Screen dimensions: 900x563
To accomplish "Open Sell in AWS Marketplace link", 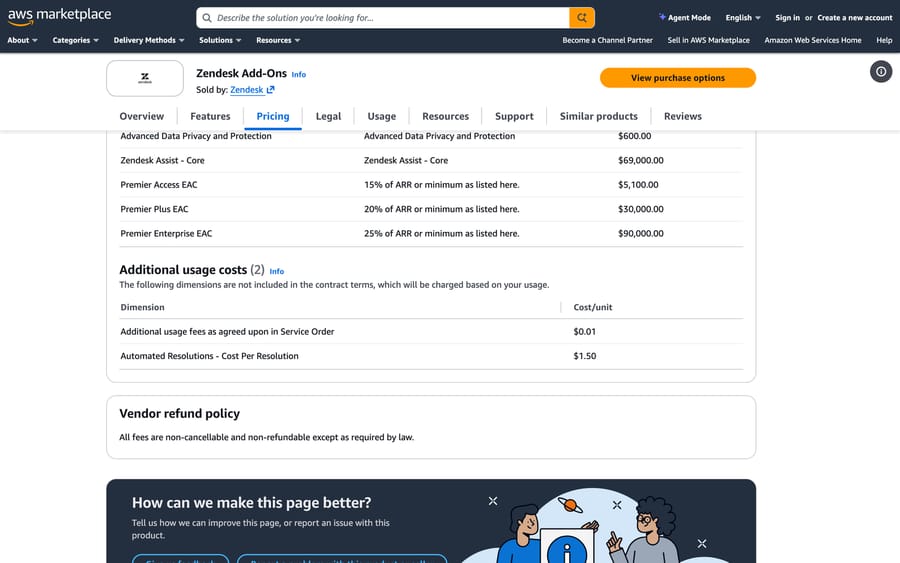I will (708, 40).
